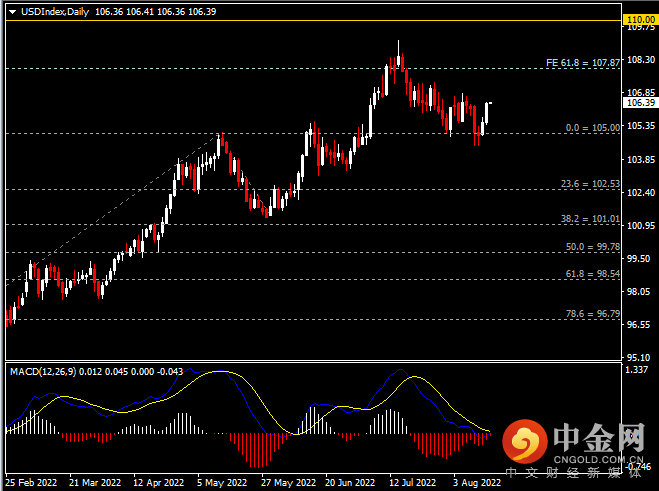The height and width of the screenshot is (491, 659).
Task: Click the 105.35 price axis label
Action: 641,126
